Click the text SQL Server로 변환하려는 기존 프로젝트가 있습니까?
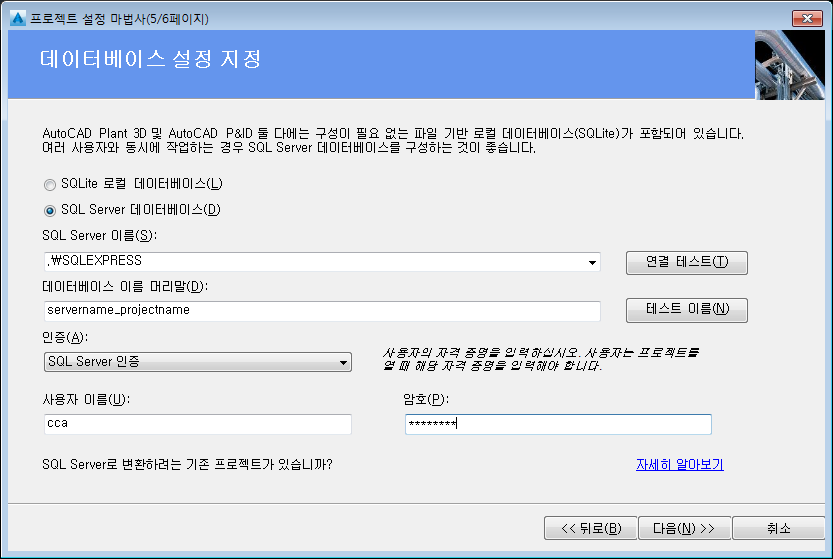The height and width of the screenshot is (559, 833). tap(187, 464)
